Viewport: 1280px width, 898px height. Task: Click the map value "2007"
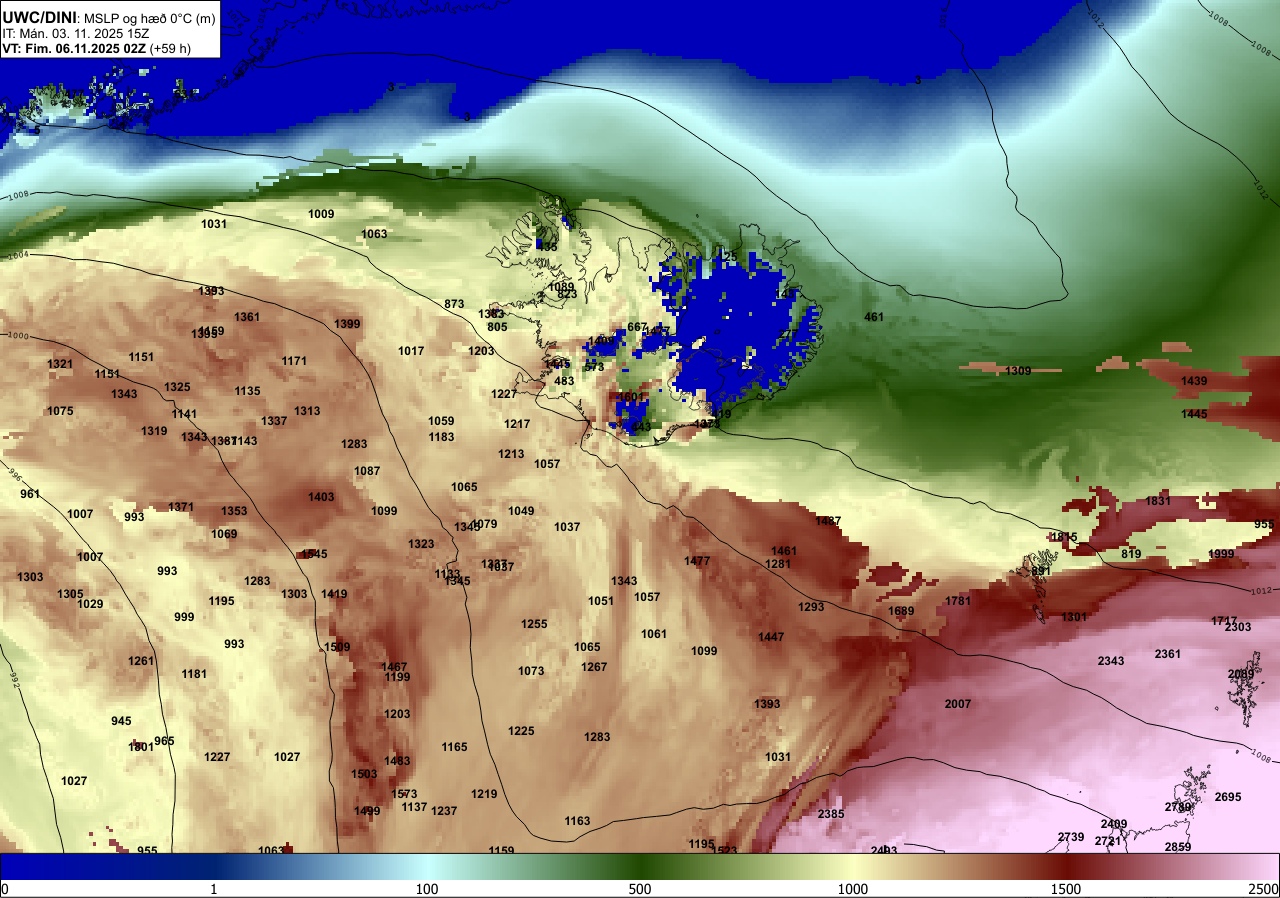958,704
